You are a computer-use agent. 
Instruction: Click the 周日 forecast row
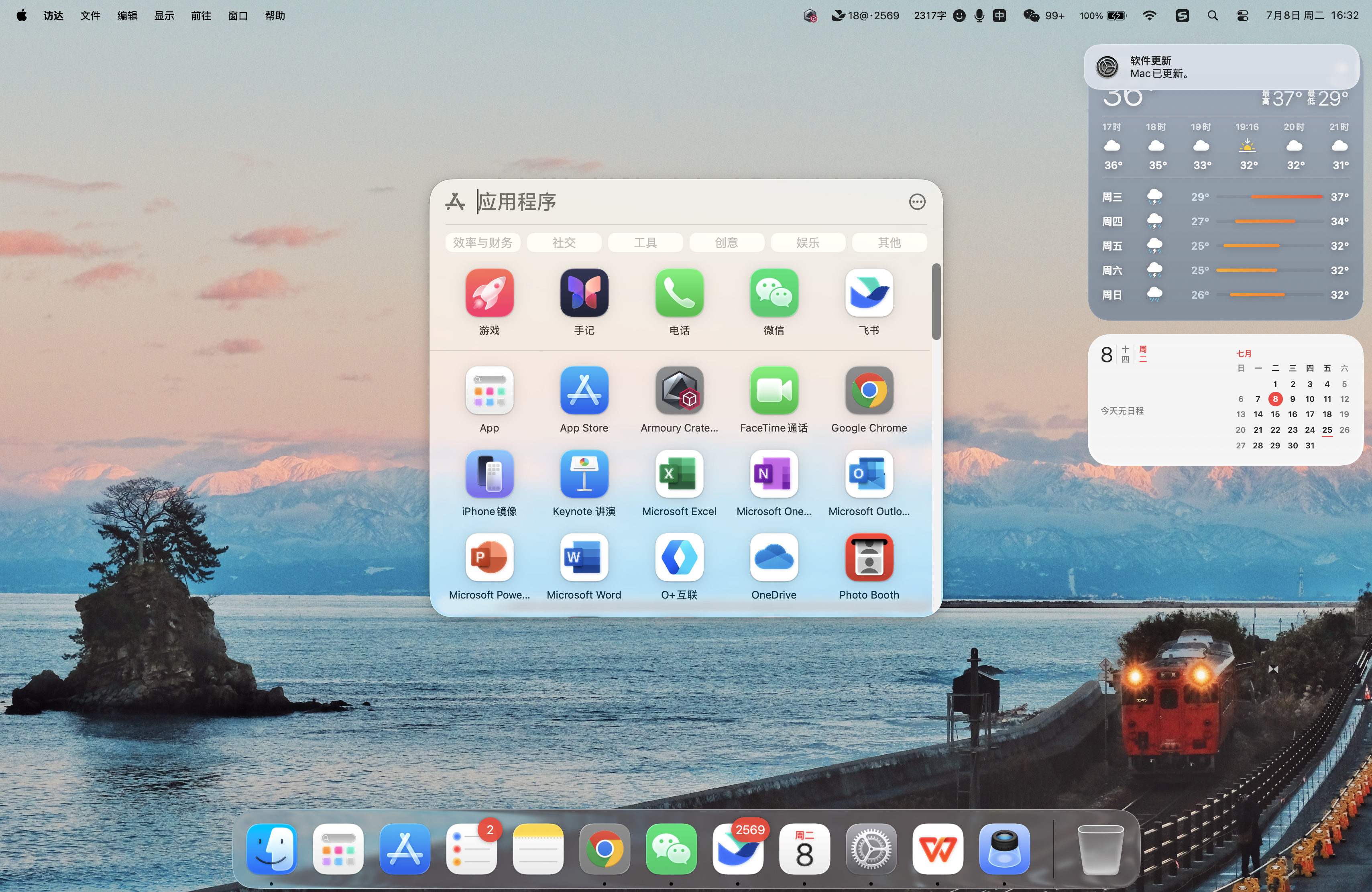(x=1225, y=295)
